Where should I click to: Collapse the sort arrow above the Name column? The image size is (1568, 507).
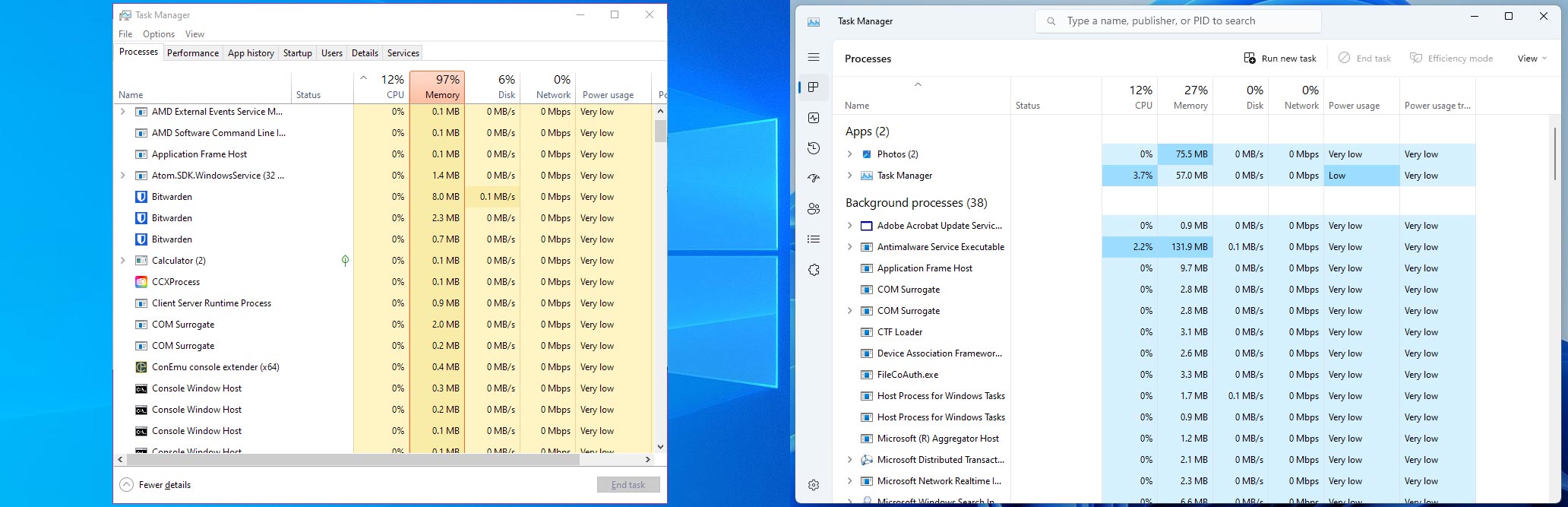[918, 84]
